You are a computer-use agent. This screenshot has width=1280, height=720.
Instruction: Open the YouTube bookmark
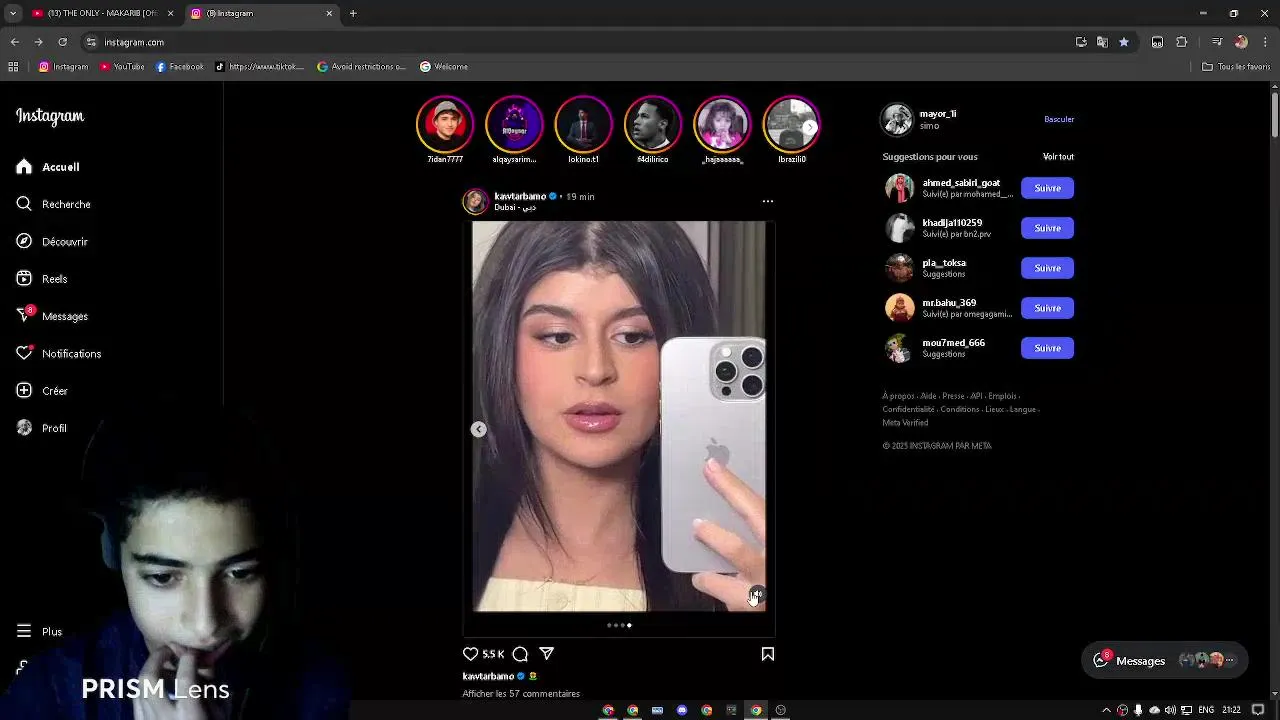coord(122,67)
